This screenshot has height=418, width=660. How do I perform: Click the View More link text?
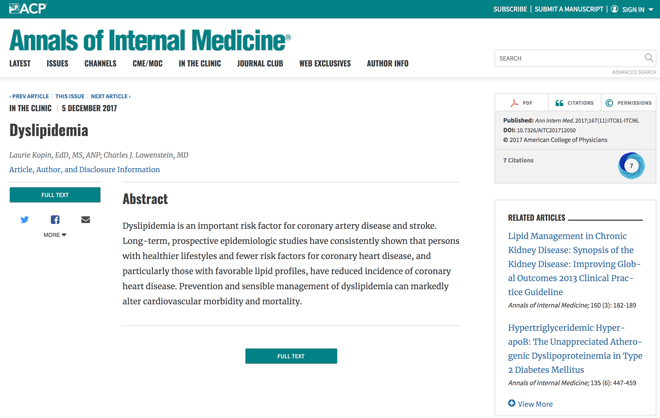tap(535, 404)
